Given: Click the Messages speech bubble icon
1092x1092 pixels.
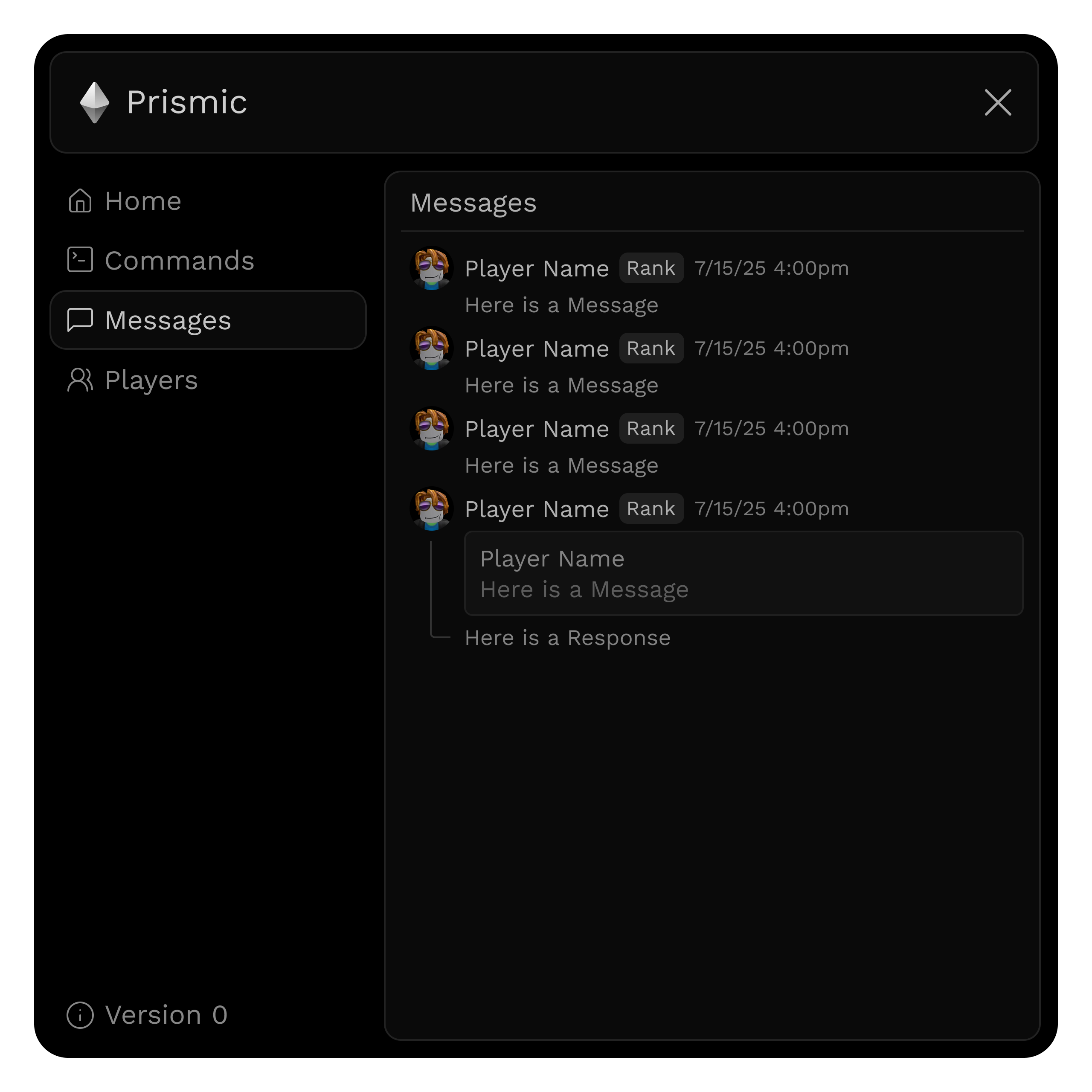Looking at the screenshot, I should [80, 320].
